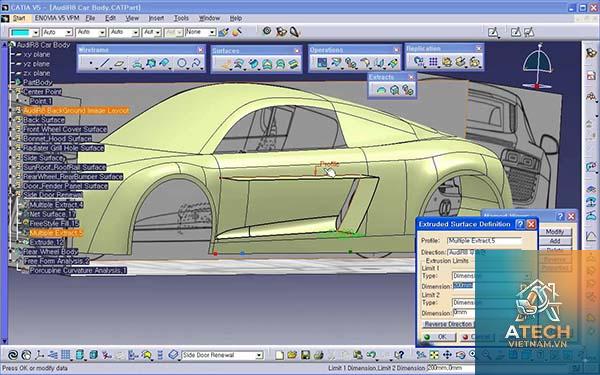The image size is (600, 375).
Task: Click the sketch icon at top-right toolbar
Action: (x=494, y=33)
